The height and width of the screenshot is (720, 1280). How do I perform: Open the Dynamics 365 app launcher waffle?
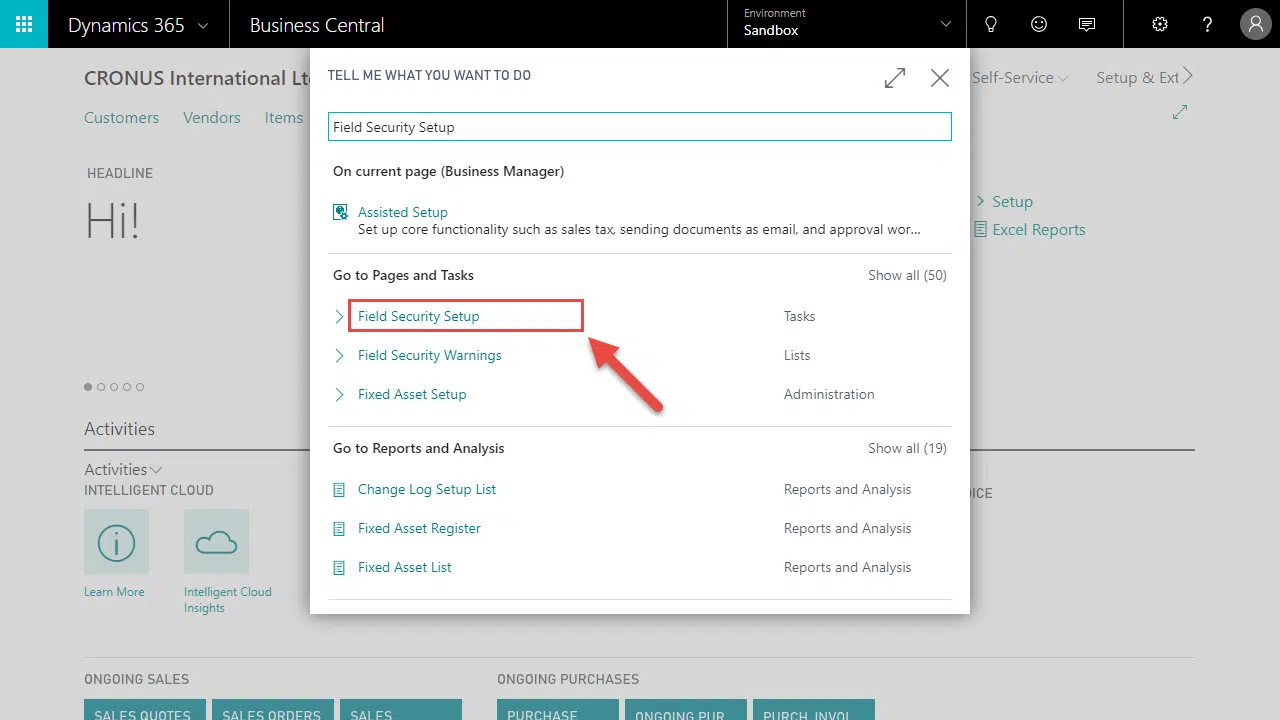(x=24, y=24)
